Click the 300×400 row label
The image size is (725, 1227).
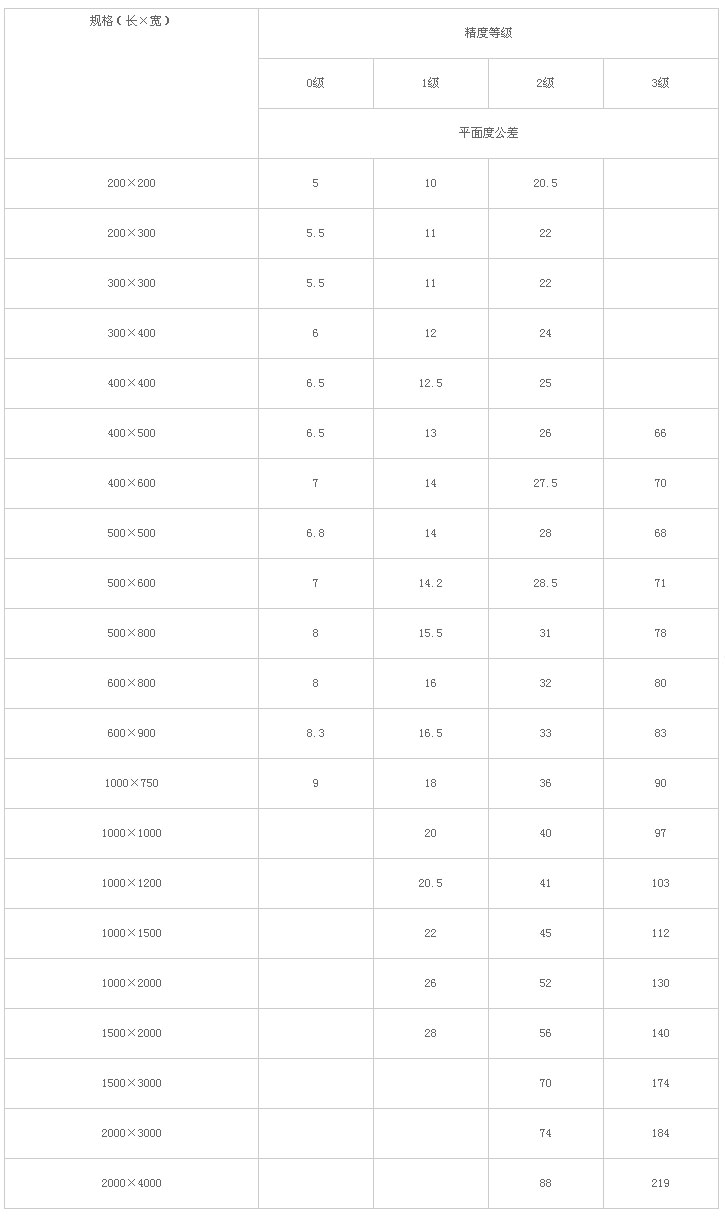[x=131, y=334]
